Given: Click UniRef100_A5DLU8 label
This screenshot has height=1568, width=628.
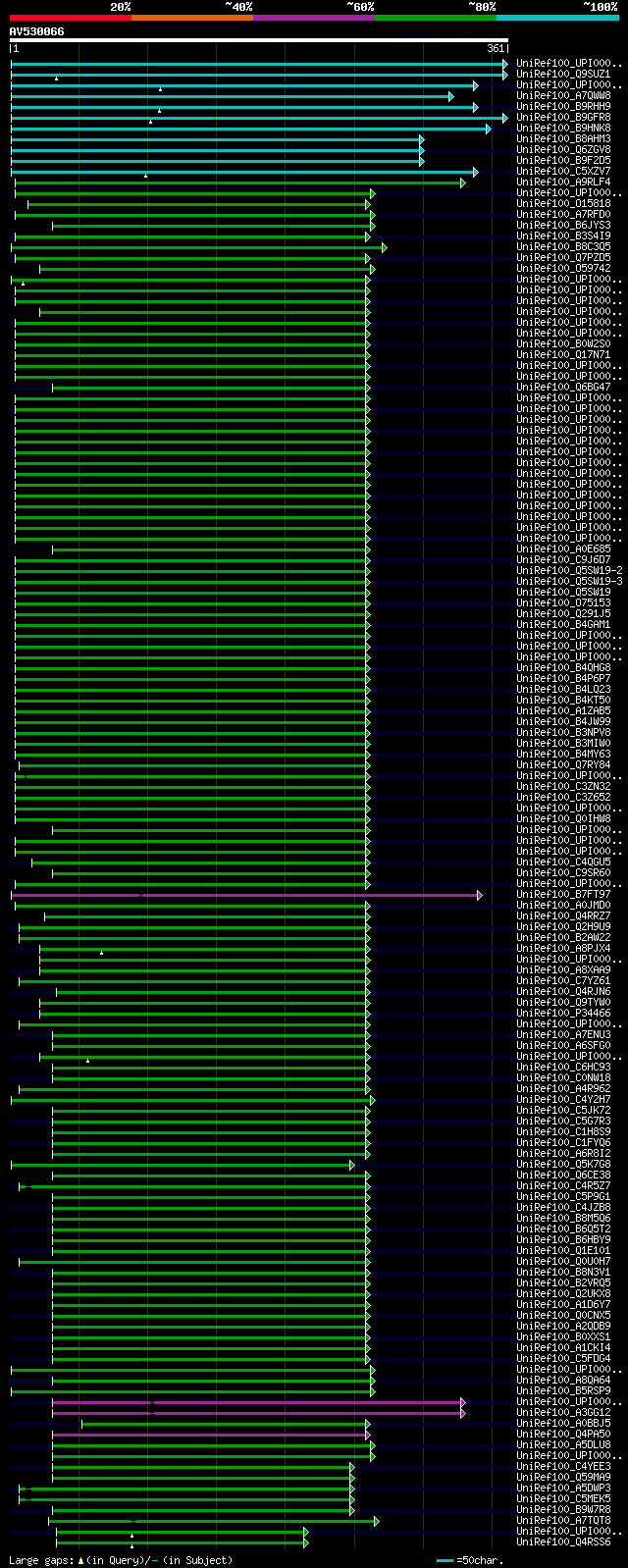Looking at the screenshot, I should [x=563, y=1444].
